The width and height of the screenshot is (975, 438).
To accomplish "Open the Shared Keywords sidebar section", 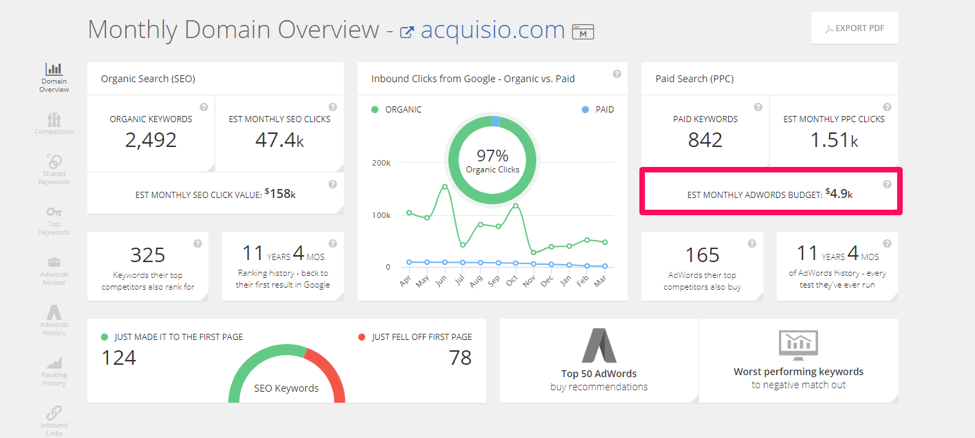I will click(x=54, y=169).
